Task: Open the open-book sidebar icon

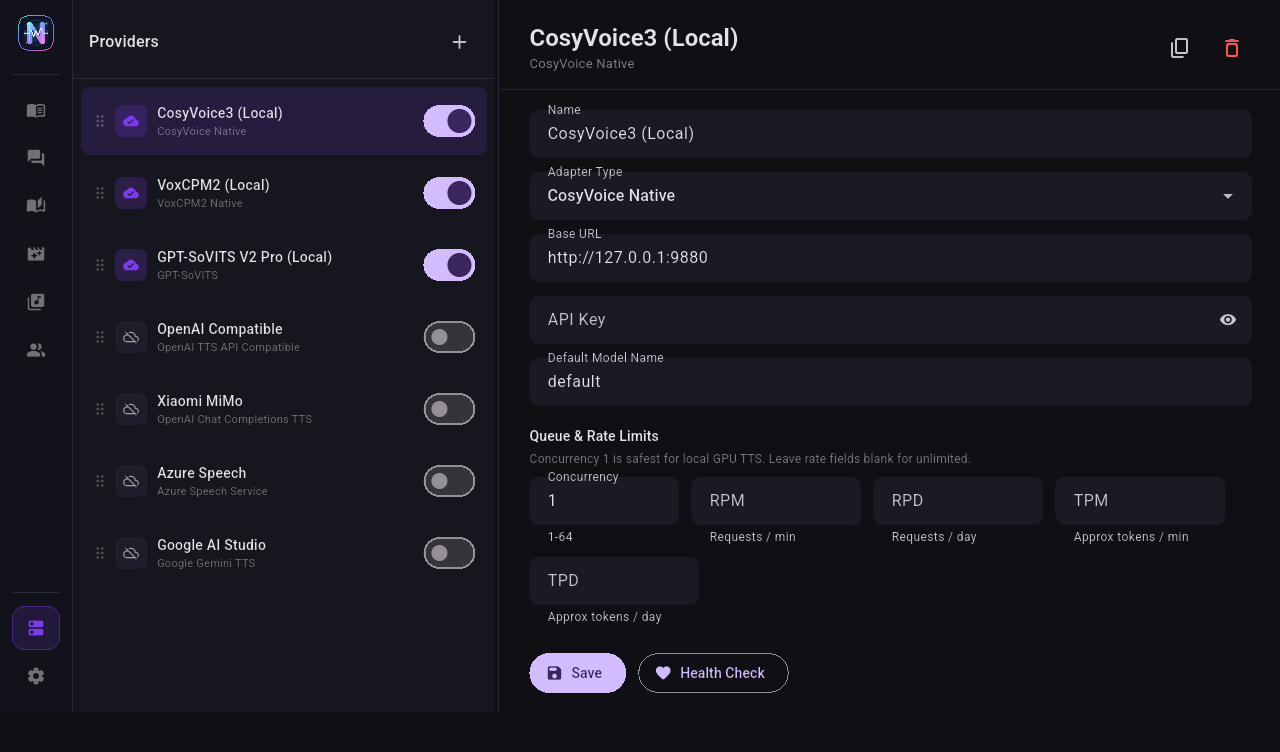Action: click(36, 206)
